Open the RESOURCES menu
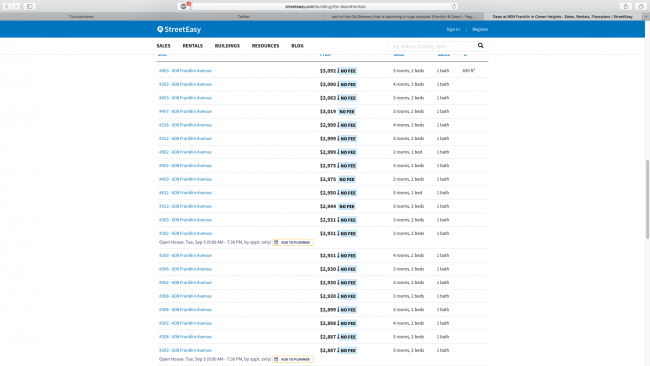 (x=265, y=46)
